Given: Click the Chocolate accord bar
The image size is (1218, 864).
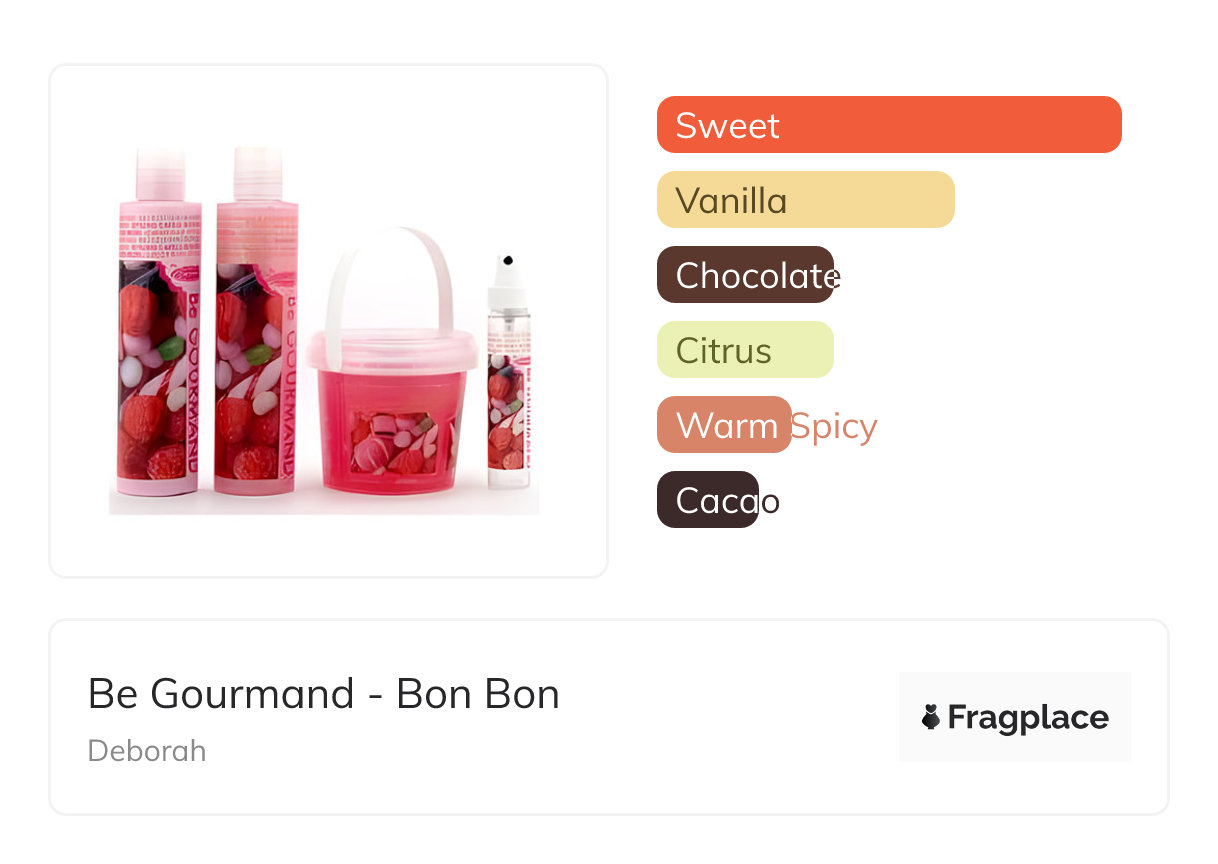Looking at the screenshot, I should coord(745,275).
